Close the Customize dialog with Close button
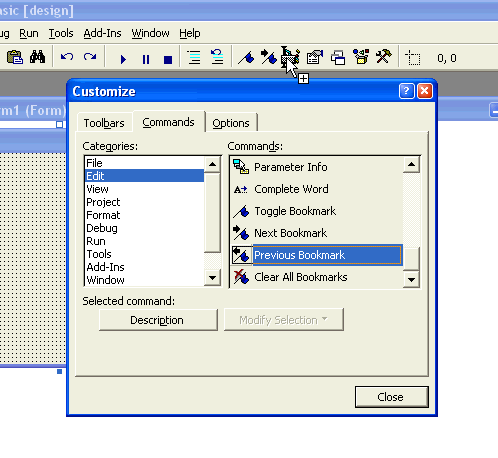The image size is (498, 458). tap(391, 397)
